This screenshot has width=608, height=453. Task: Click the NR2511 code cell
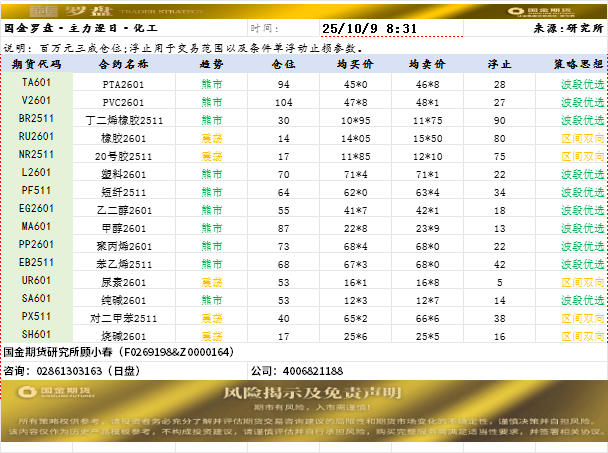tap(36, 154)
